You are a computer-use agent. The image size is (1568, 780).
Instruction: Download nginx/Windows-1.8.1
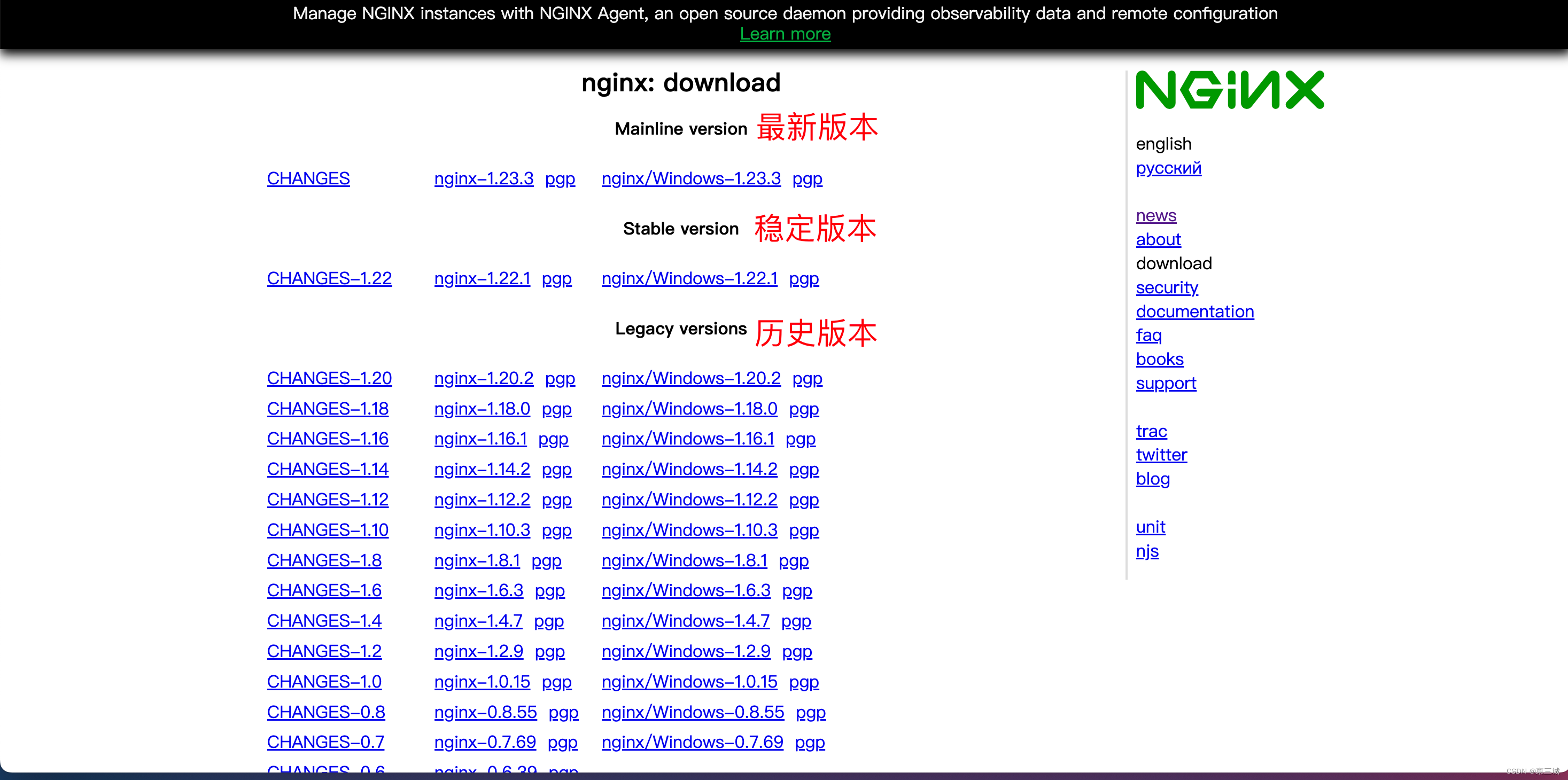tap(684, 560)
